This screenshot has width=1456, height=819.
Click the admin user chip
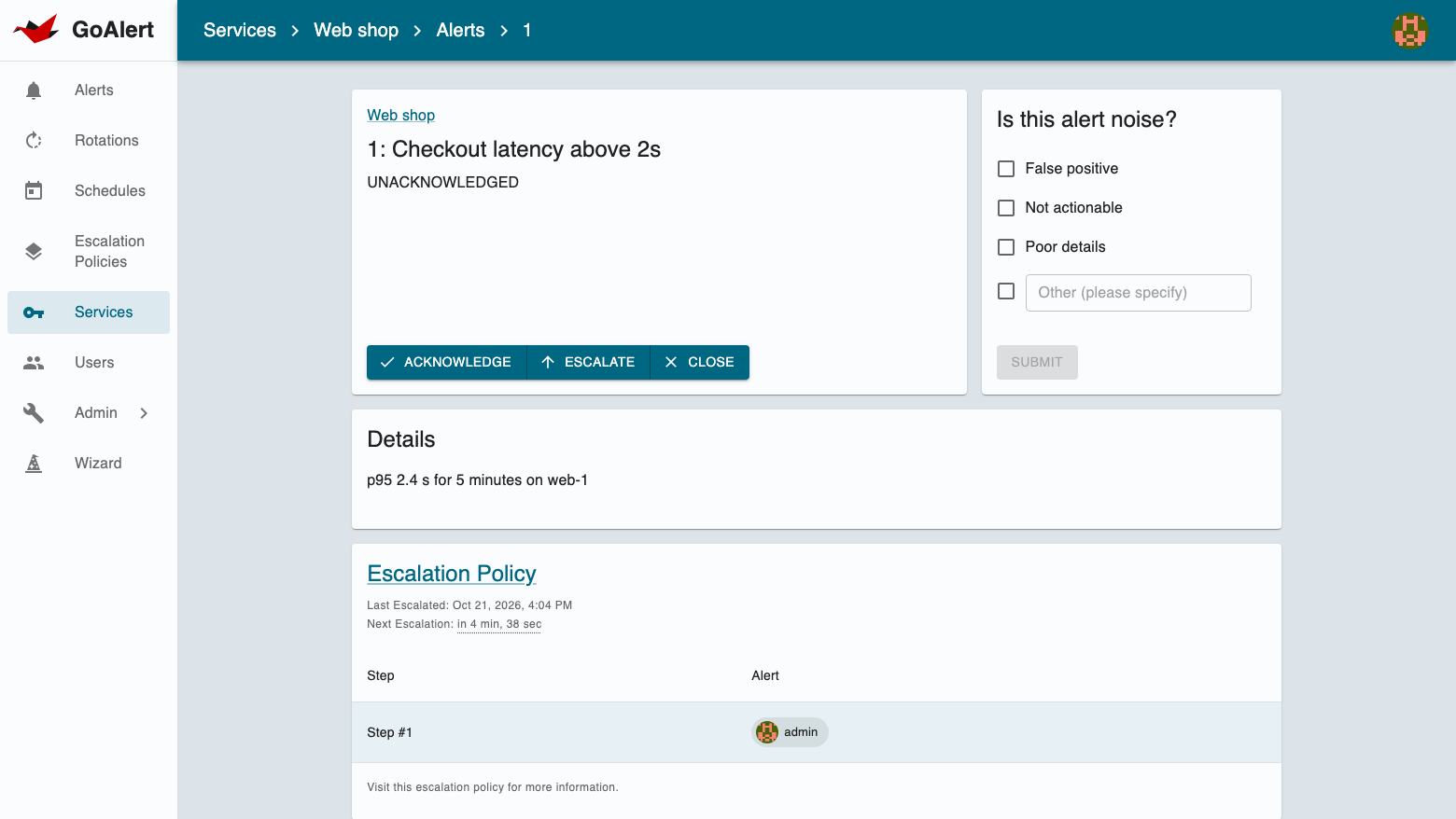(790, 732)
